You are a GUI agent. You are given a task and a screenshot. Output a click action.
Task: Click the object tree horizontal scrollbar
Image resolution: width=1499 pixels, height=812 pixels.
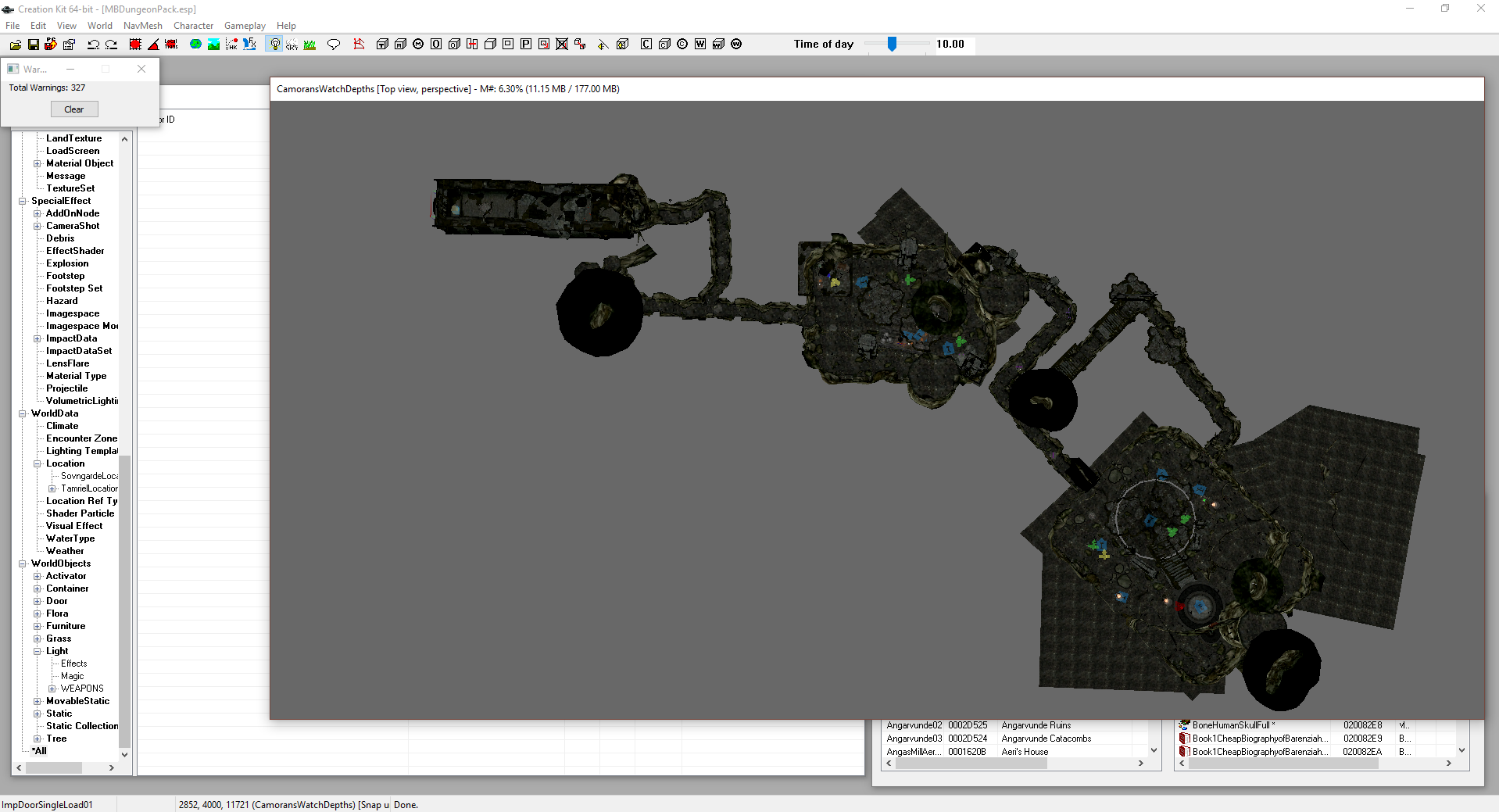click(54, 768)
